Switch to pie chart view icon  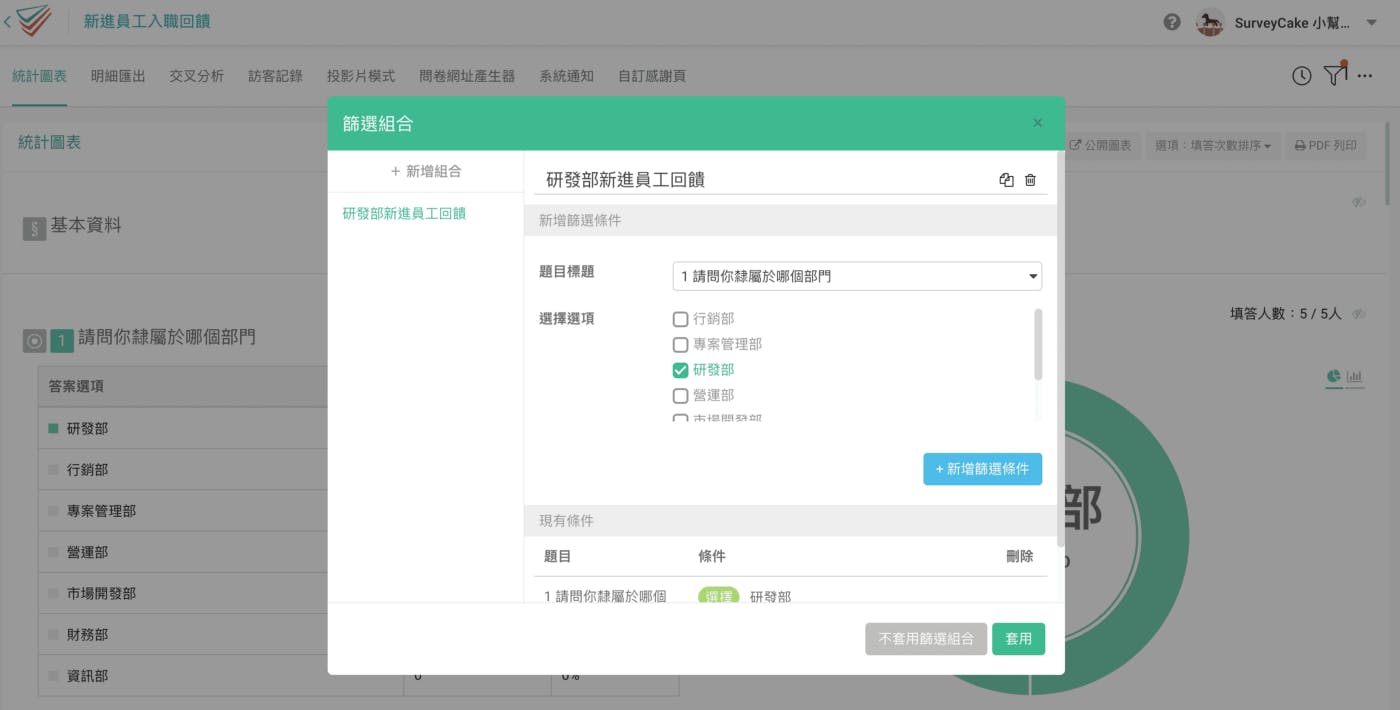[1333, 377]
